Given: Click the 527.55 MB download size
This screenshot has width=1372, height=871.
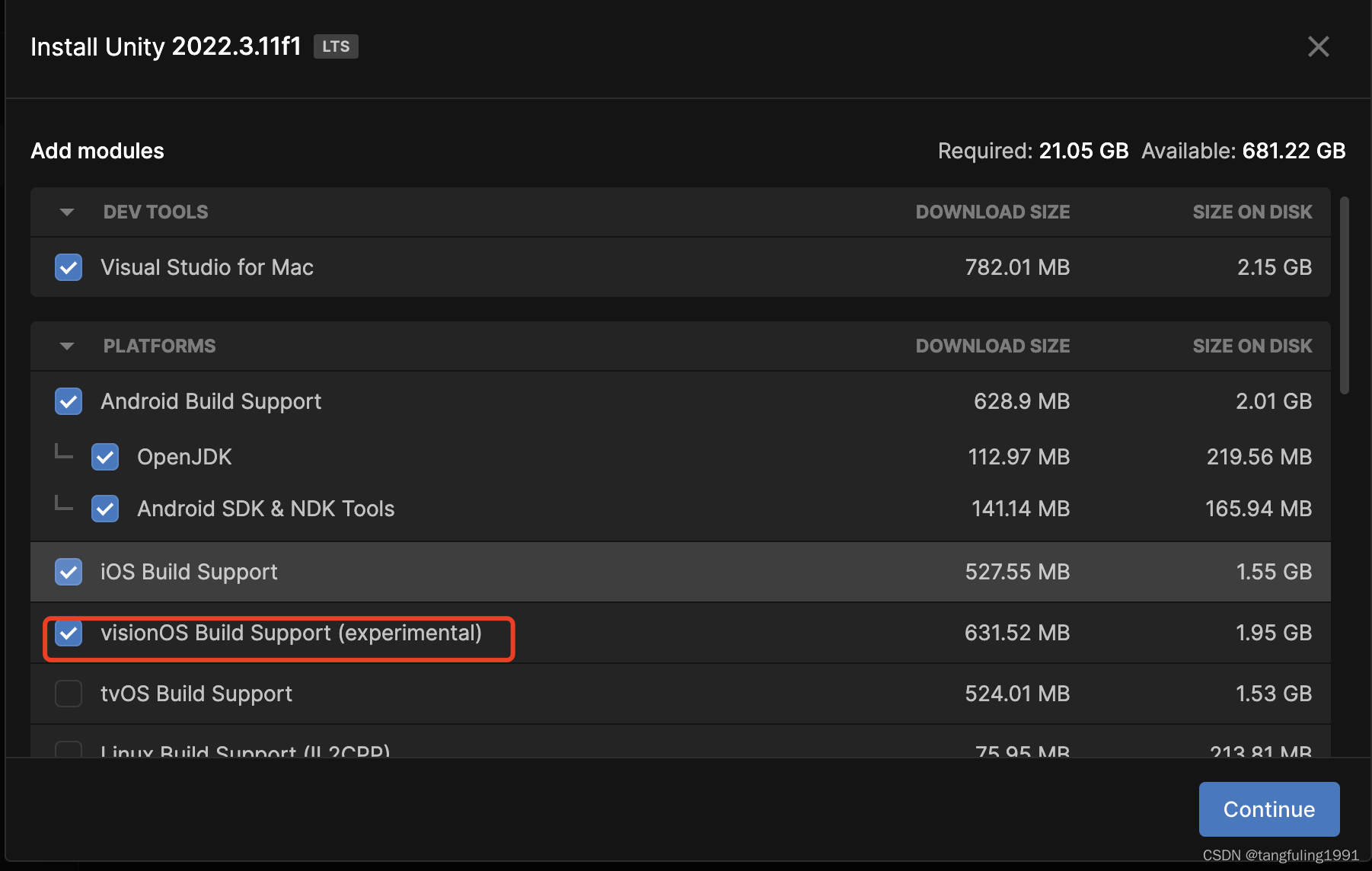Looking at the screenshot, I should [1017, 572].
